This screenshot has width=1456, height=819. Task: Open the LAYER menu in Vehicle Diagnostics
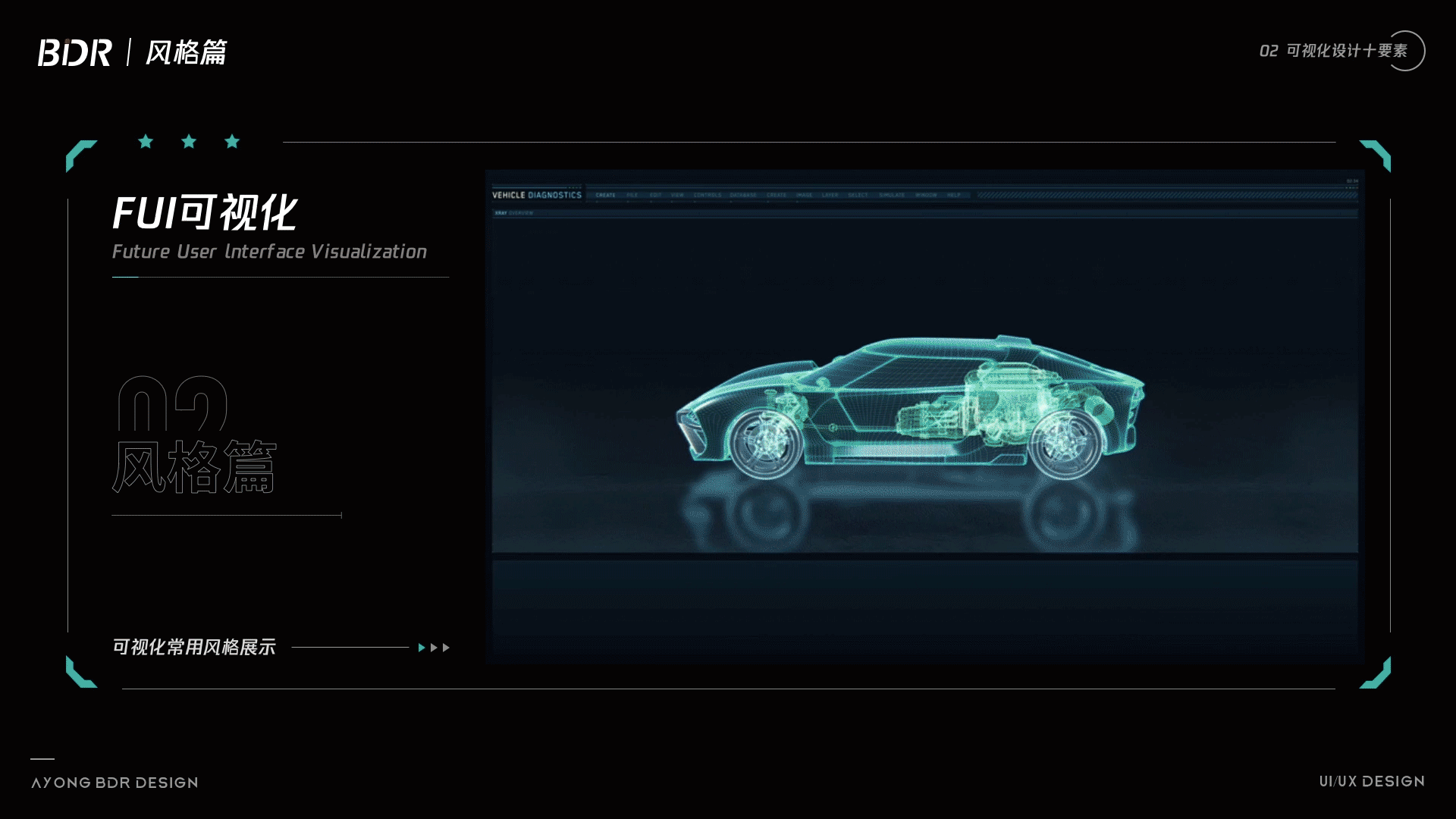830,195
